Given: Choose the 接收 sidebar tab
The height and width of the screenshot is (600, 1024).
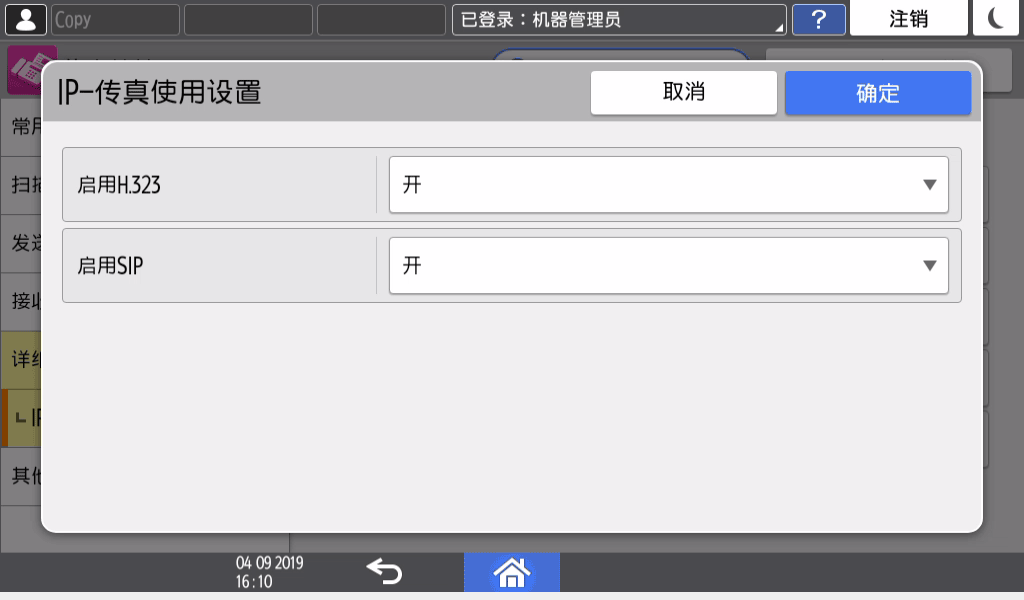Looking at the screenshot, I should (22, 301).
